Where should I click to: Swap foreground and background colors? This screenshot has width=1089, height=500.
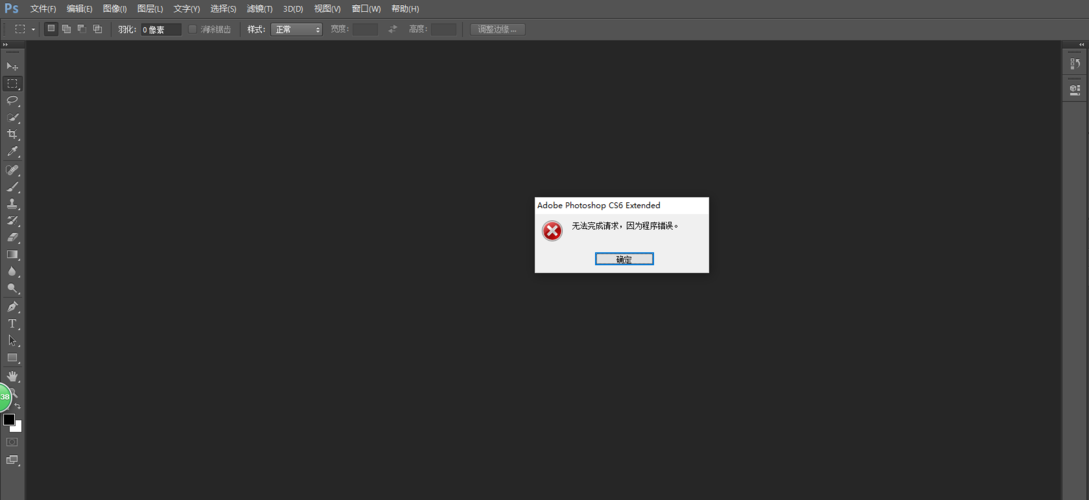tap(18, 406)
